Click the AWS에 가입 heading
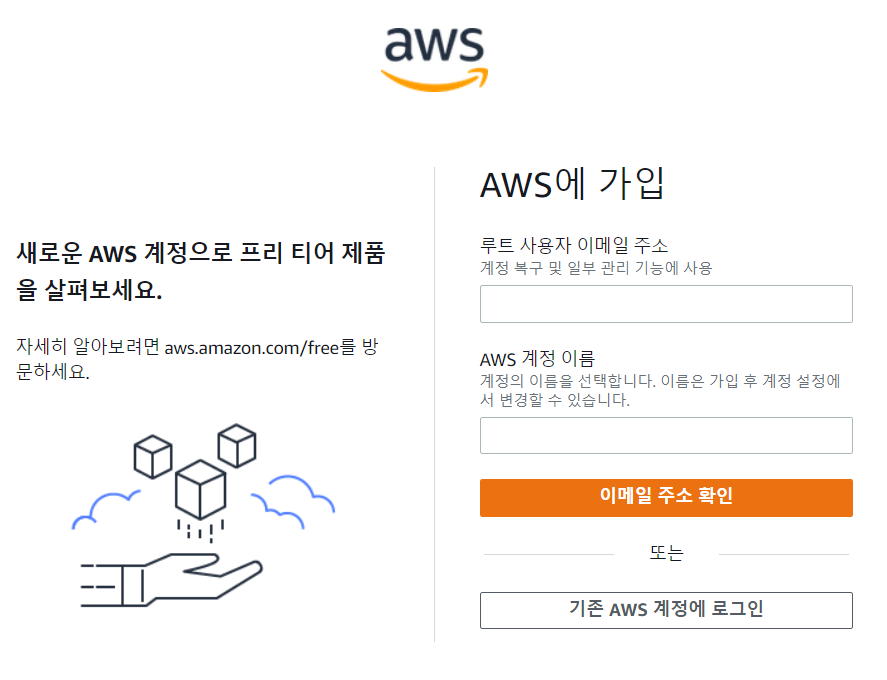Image resolution: width=887 pixels, height=680 pixels. click(x=572, y=184)
